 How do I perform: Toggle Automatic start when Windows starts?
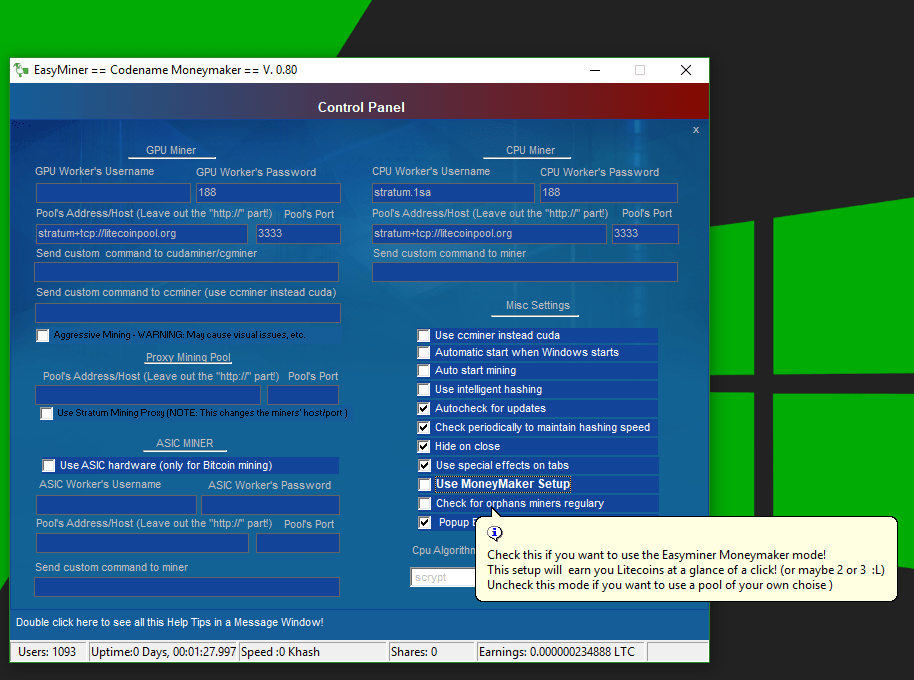424,353
